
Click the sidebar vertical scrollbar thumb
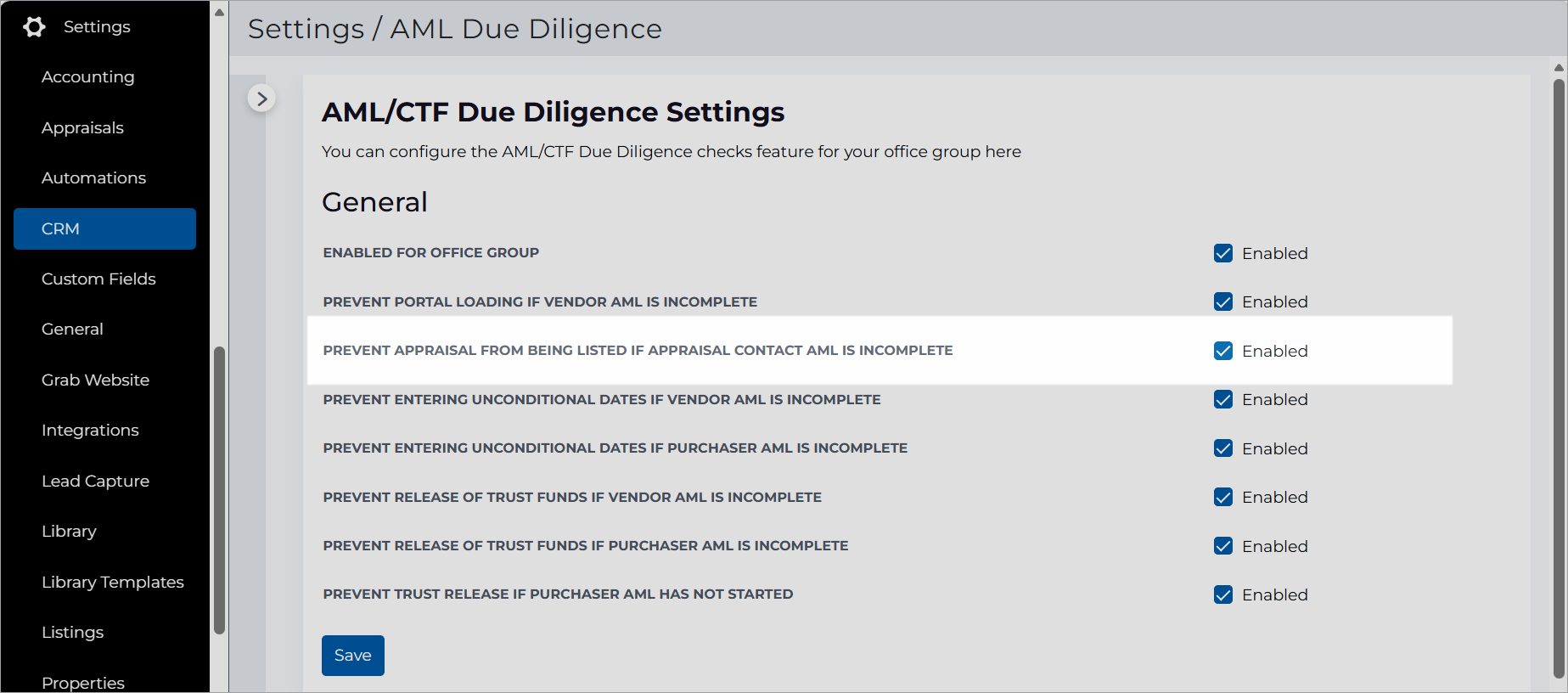coord(219,490)
